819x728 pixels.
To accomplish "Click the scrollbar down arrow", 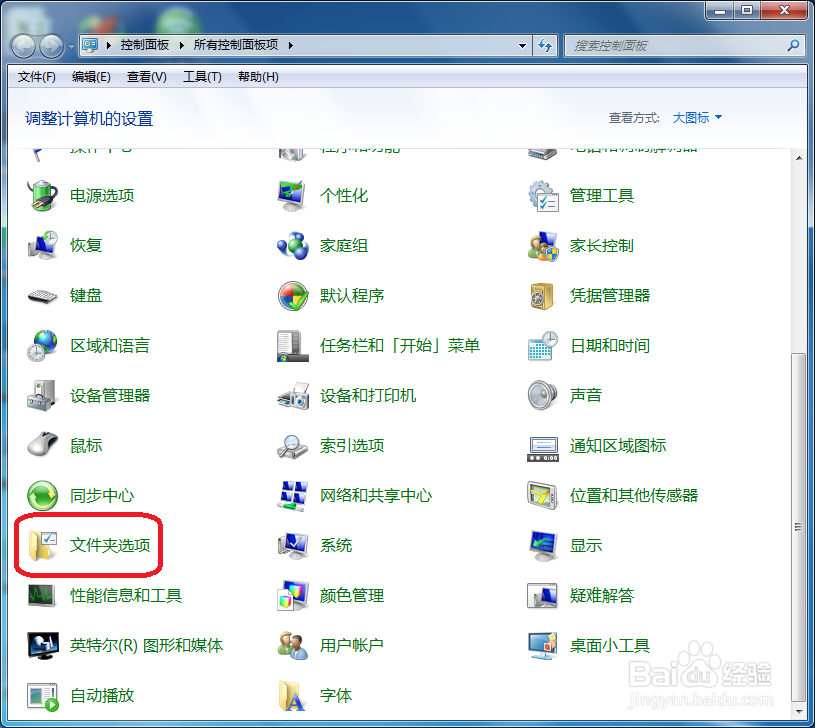I will [799, 711].
